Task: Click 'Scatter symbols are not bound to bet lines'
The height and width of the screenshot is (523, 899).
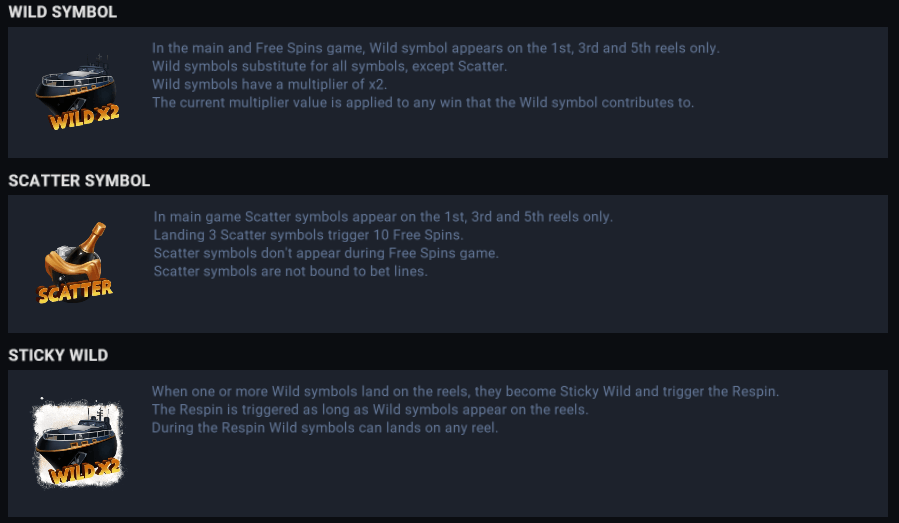Action: click(x=290, y=271)
